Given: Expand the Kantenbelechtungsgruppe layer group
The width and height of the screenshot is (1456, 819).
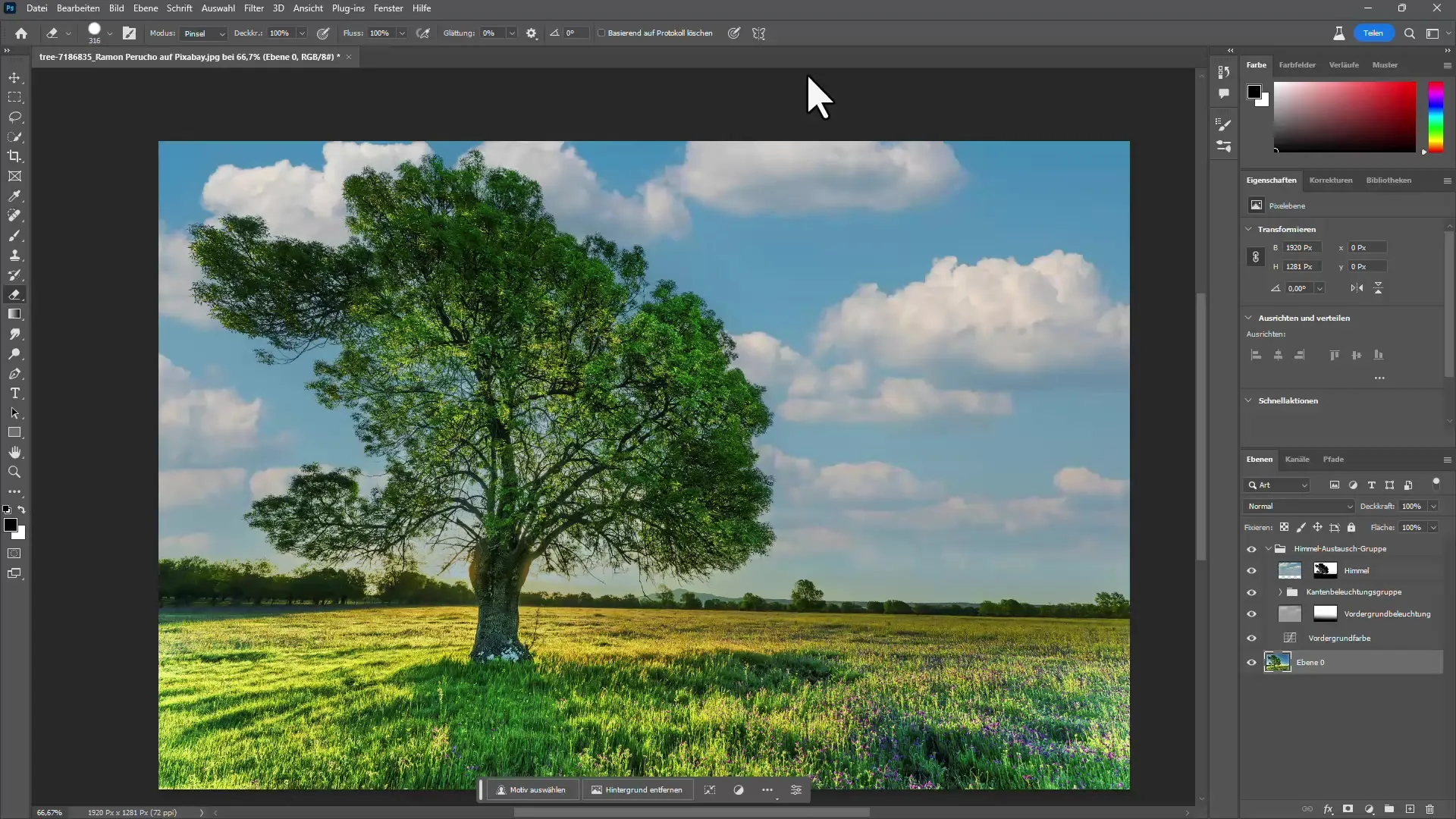Looking at the screenshot, I should point(1279,591).
